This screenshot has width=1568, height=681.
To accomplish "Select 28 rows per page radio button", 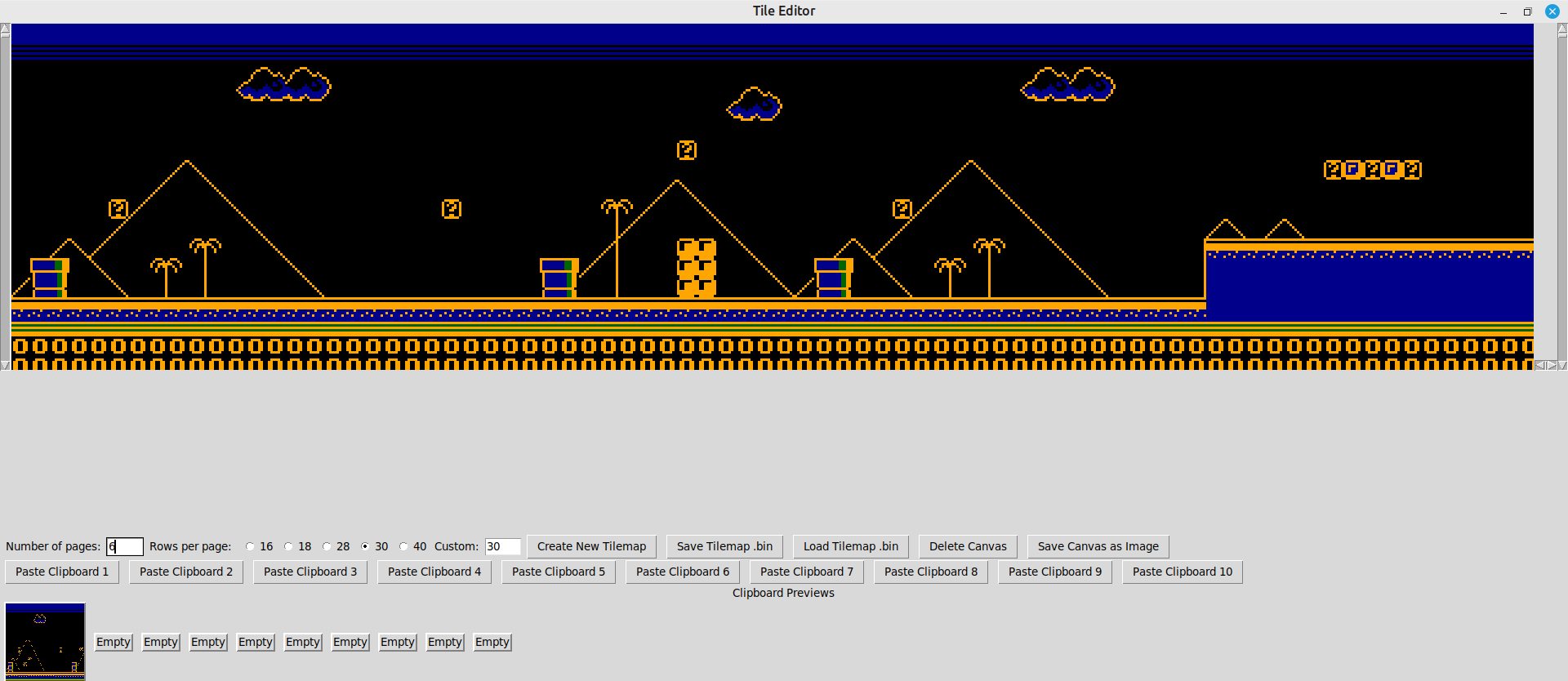I will pyautogui.click(x=327, y=546).
